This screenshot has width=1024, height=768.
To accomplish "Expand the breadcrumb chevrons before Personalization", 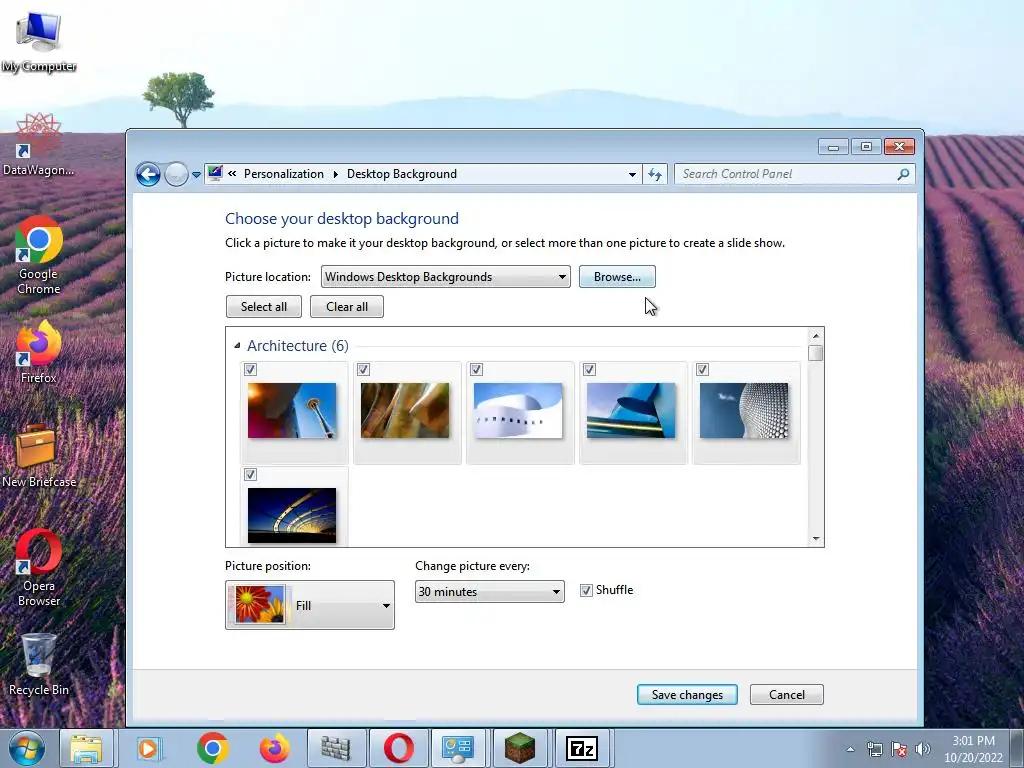I will 232,174.
